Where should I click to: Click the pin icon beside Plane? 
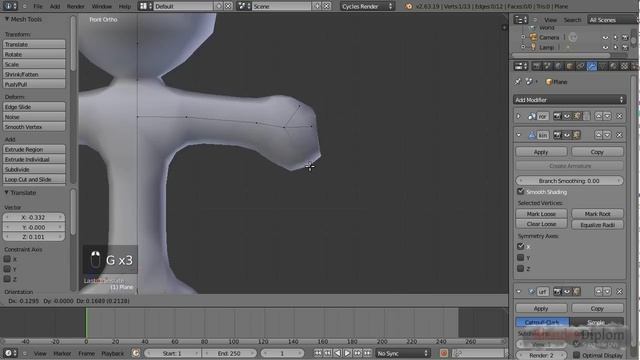point(518,82)
